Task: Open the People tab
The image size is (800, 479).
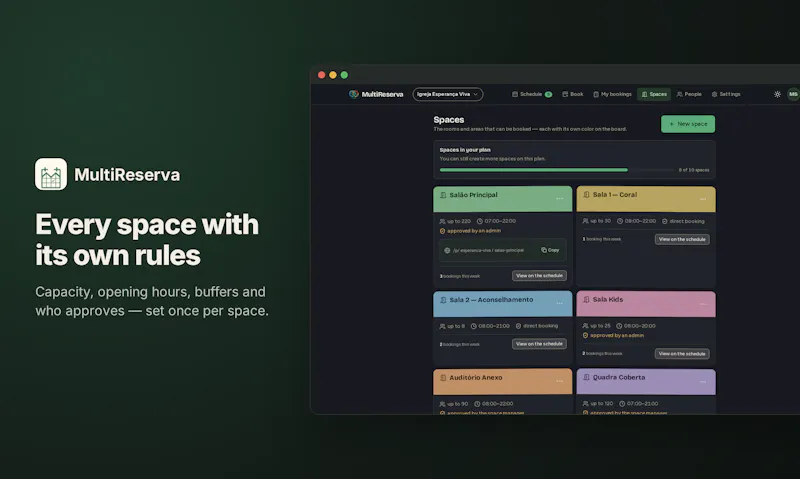Action: 689,94
